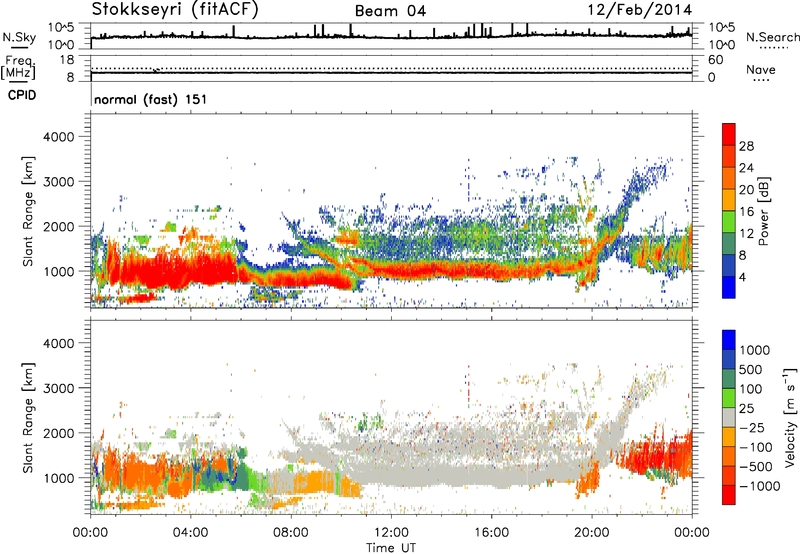Click the dotted line sample under 'Nave'
The image size is (800, 554).
(762, 81)
